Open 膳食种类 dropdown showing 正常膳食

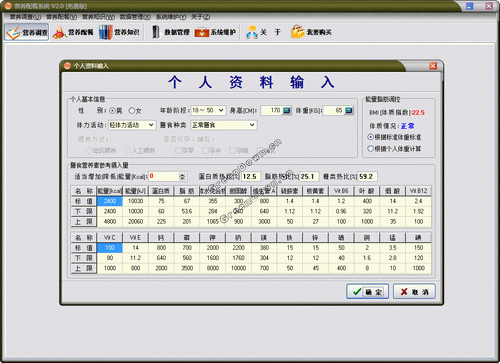pos(224,125)
